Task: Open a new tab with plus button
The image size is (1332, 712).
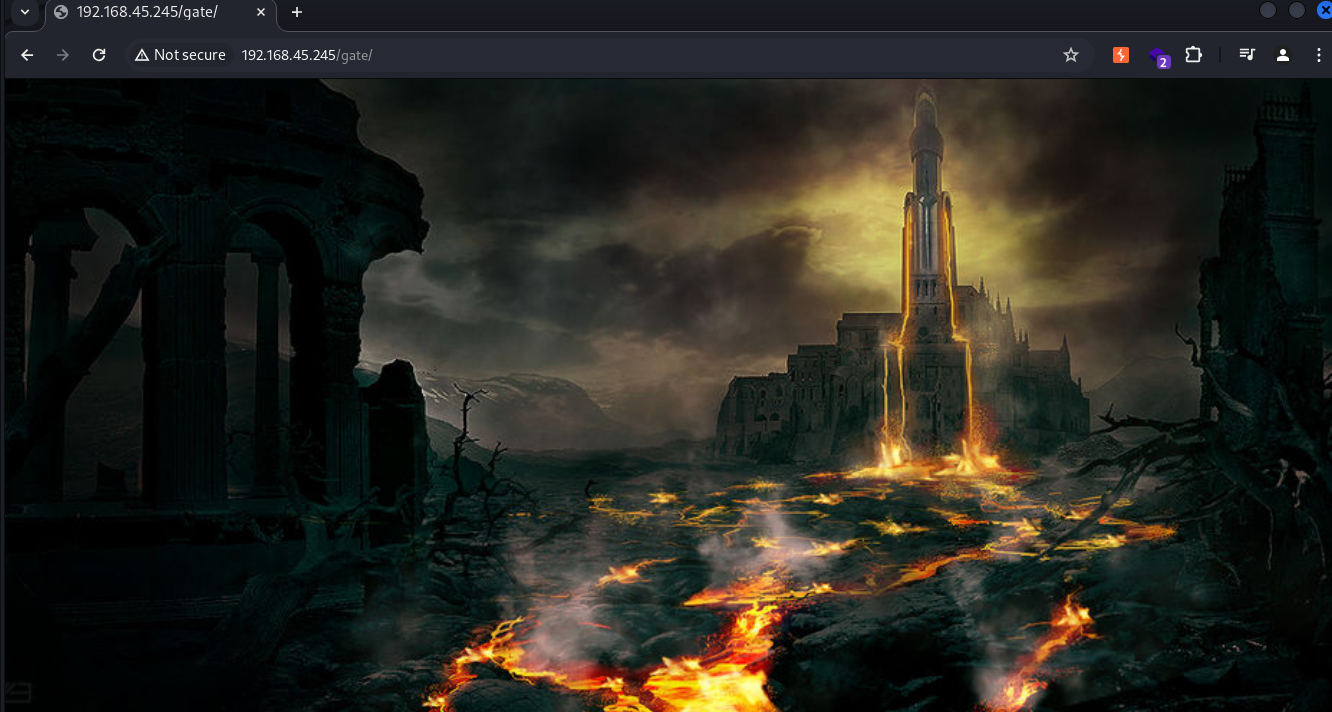Action: [x=296, y=12]
